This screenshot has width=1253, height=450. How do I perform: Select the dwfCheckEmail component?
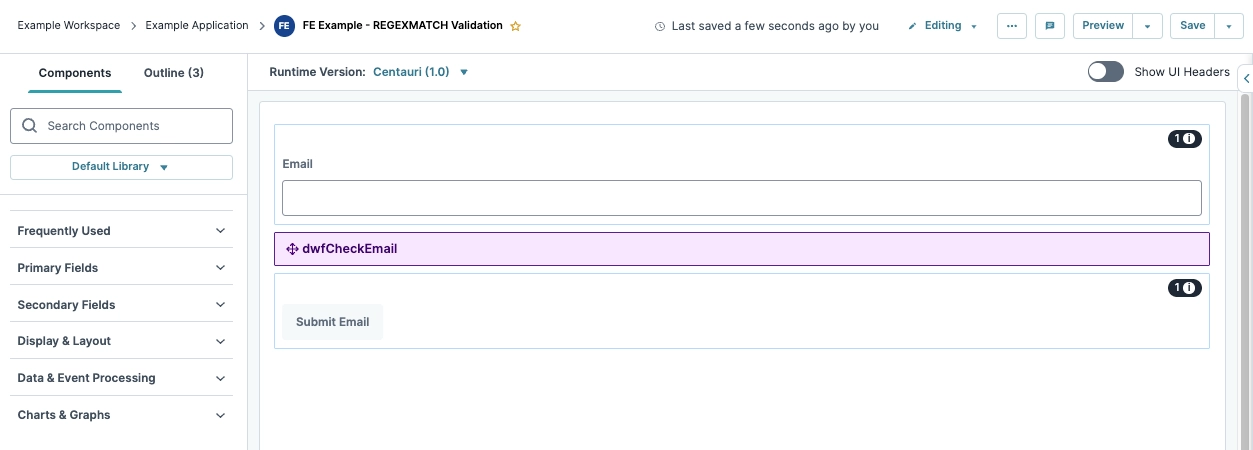click(x=742, y=249)
